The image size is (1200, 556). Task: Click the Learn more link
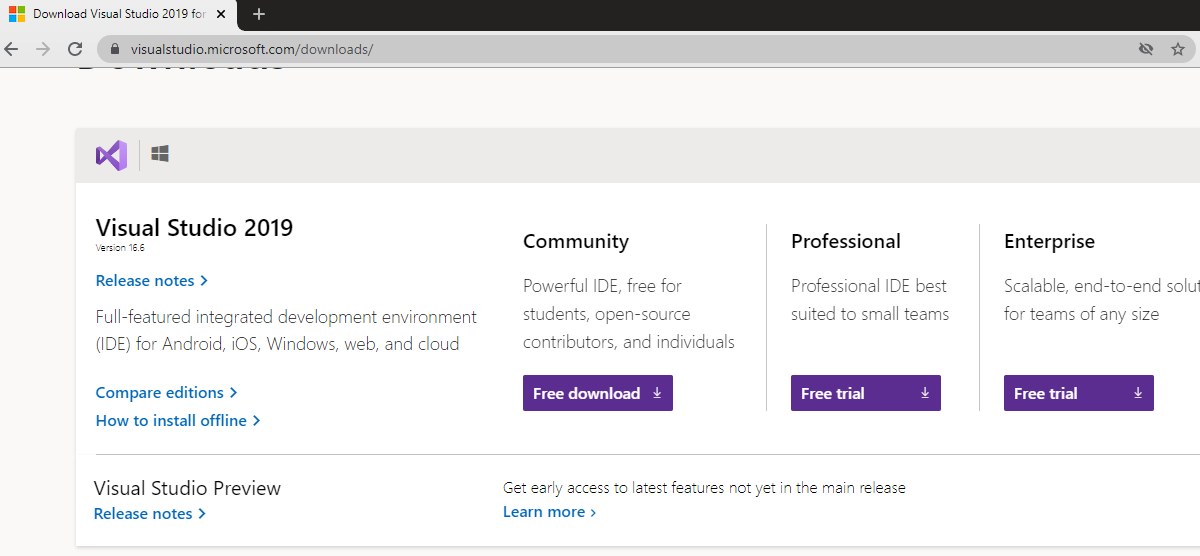[x=549, y=512]
